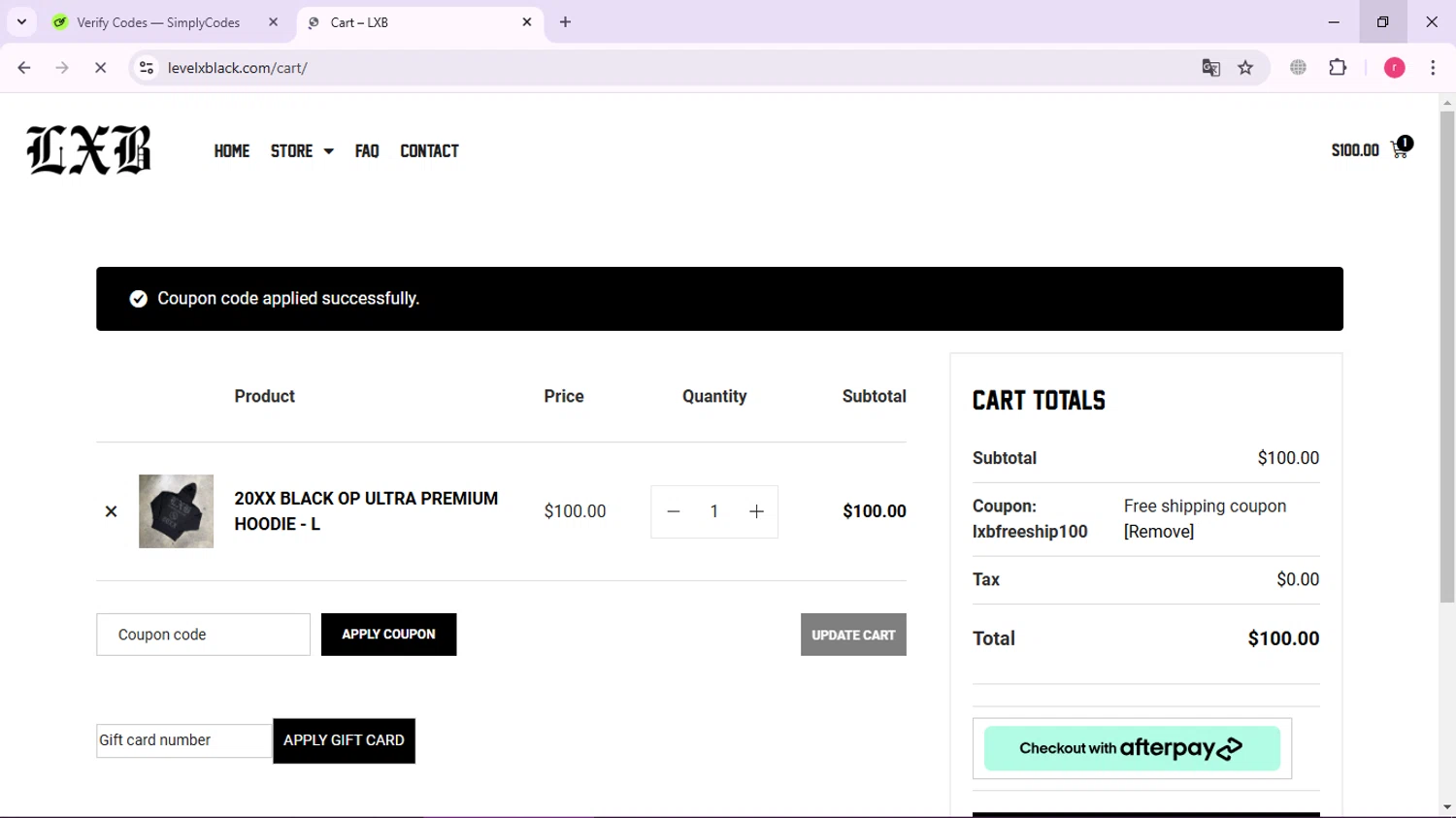Click the APPLY COUPON button
The image size is (1456, 818).
coord(388,635)
